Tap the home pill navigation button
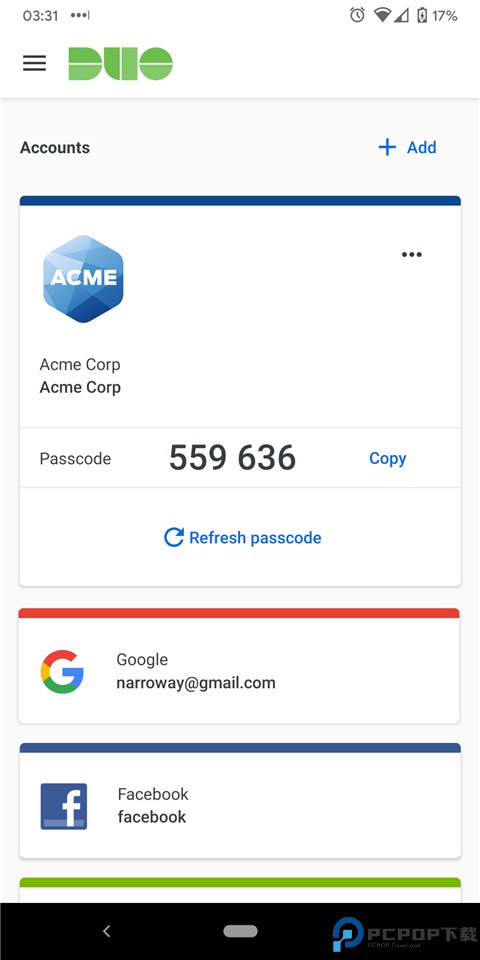 point(241,931)
